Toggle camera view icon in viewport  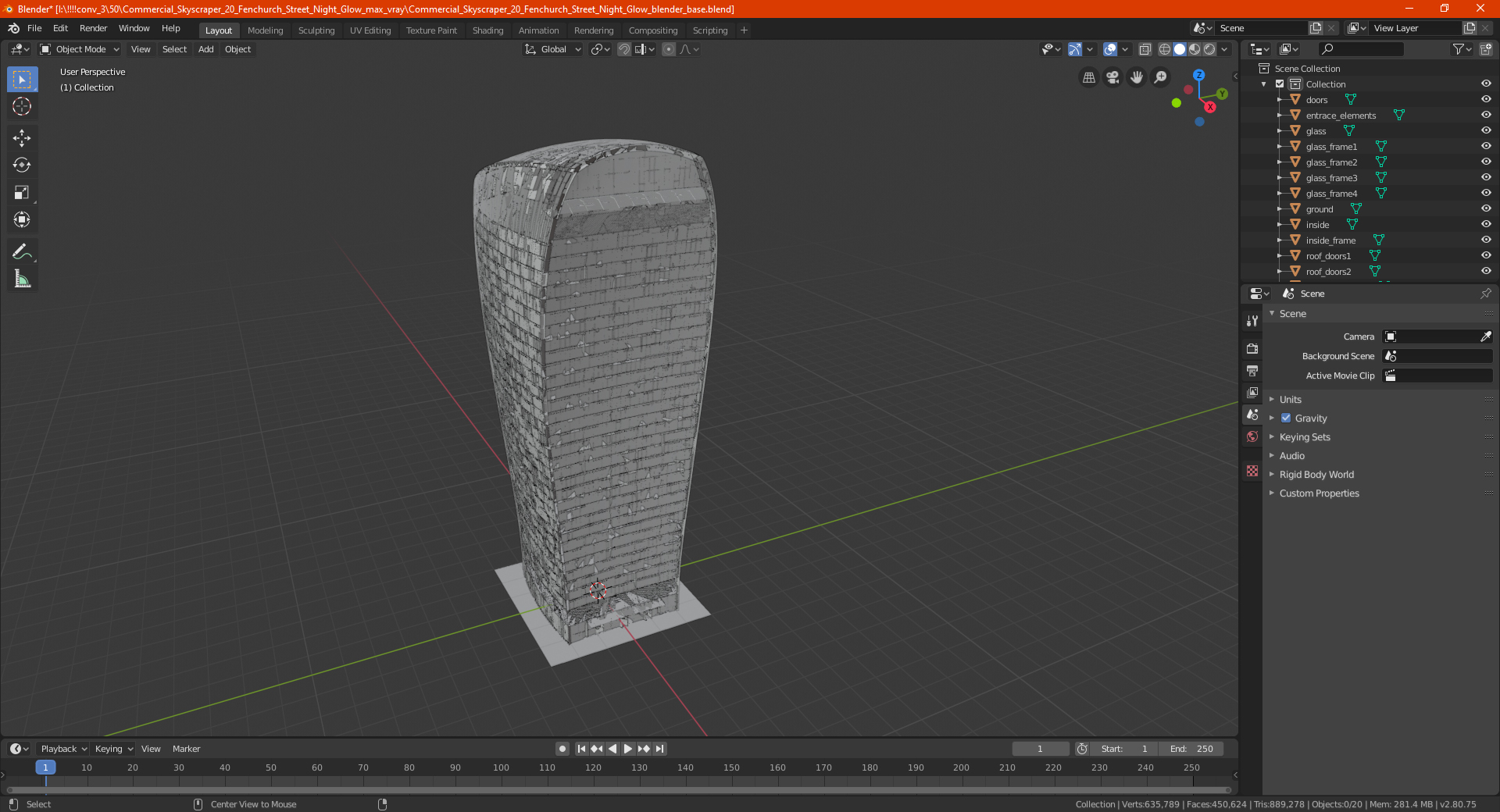tap(1112, 77)
